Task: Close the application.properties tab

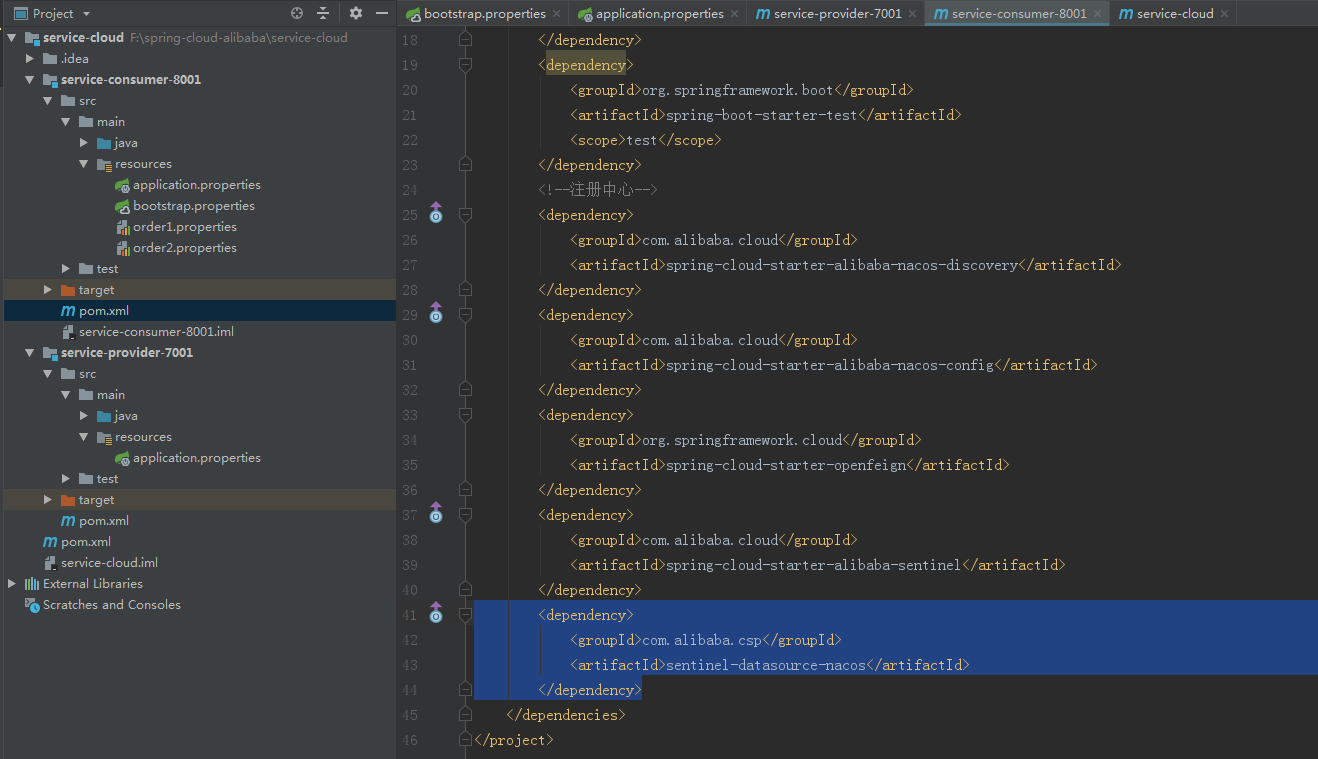Action: 734,14
